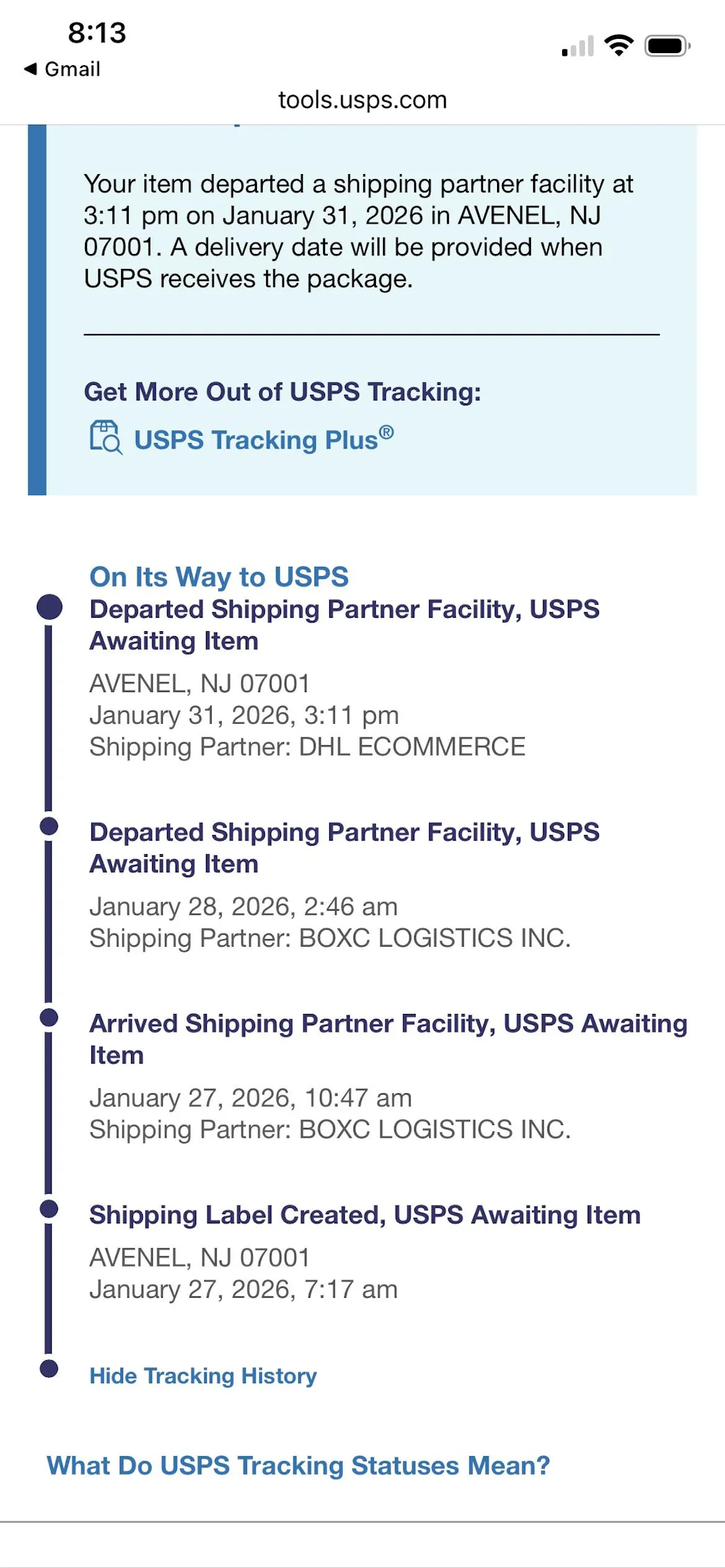This screenshot has width=725, height=1568.
Task: Tap the Gmail back label
Action: [72, 69]
